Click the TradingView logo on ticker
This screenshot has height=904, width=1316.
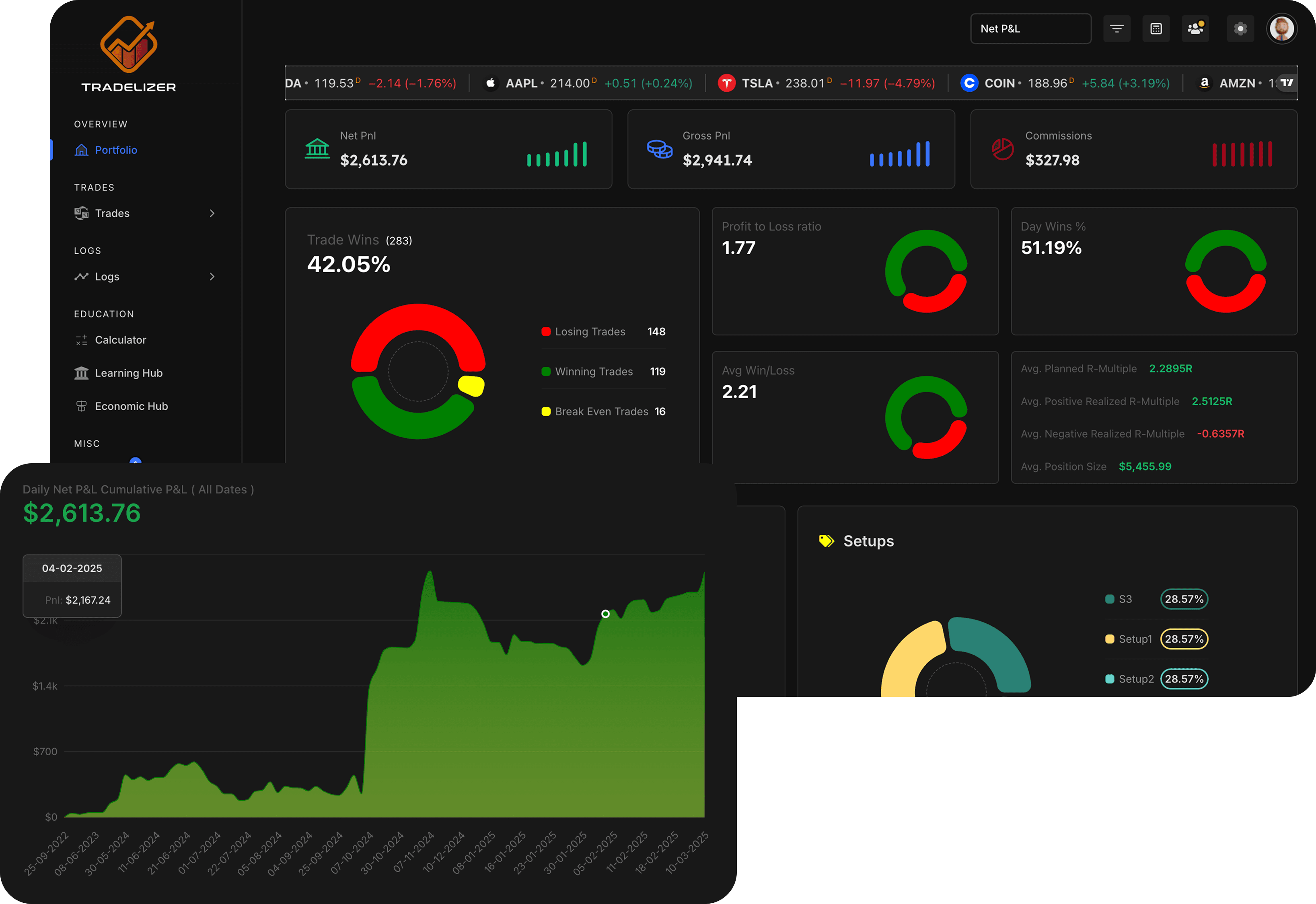pos(1287,83)
